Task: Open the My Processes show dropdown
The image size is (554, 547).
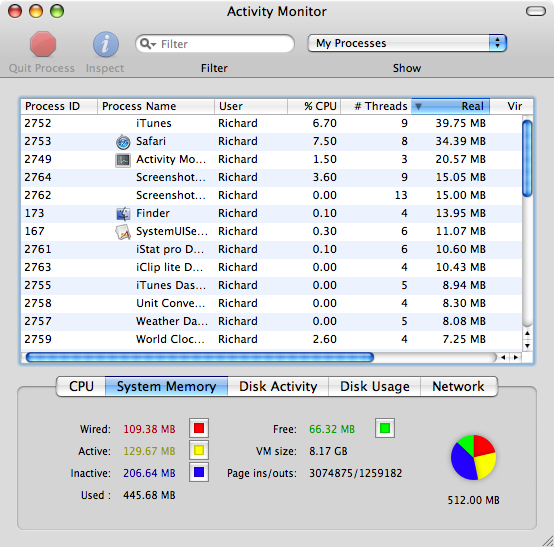Action: [x=407, y=43]
